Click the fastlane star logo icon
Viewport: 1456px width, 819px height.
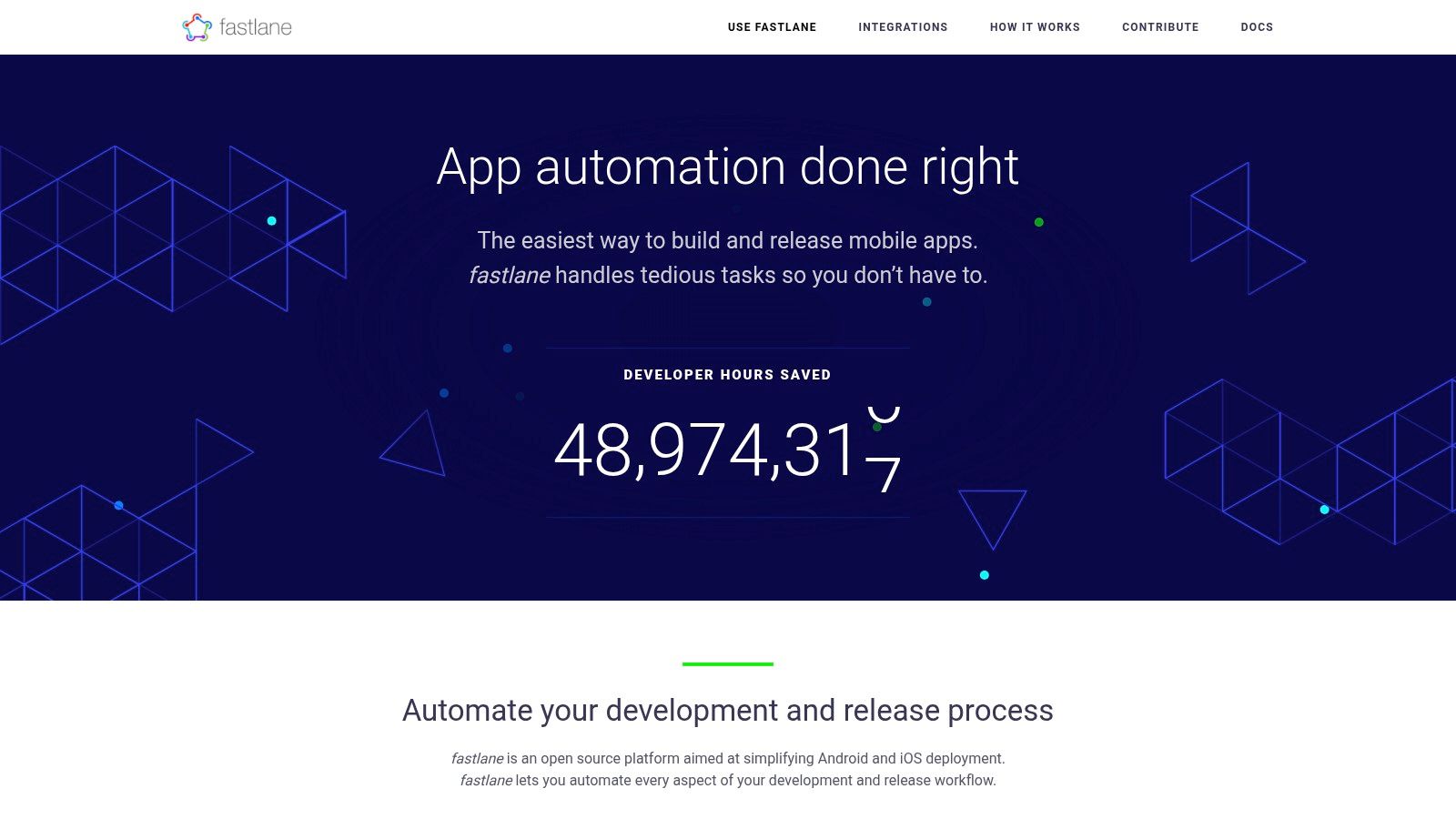[x=197, y=27]
